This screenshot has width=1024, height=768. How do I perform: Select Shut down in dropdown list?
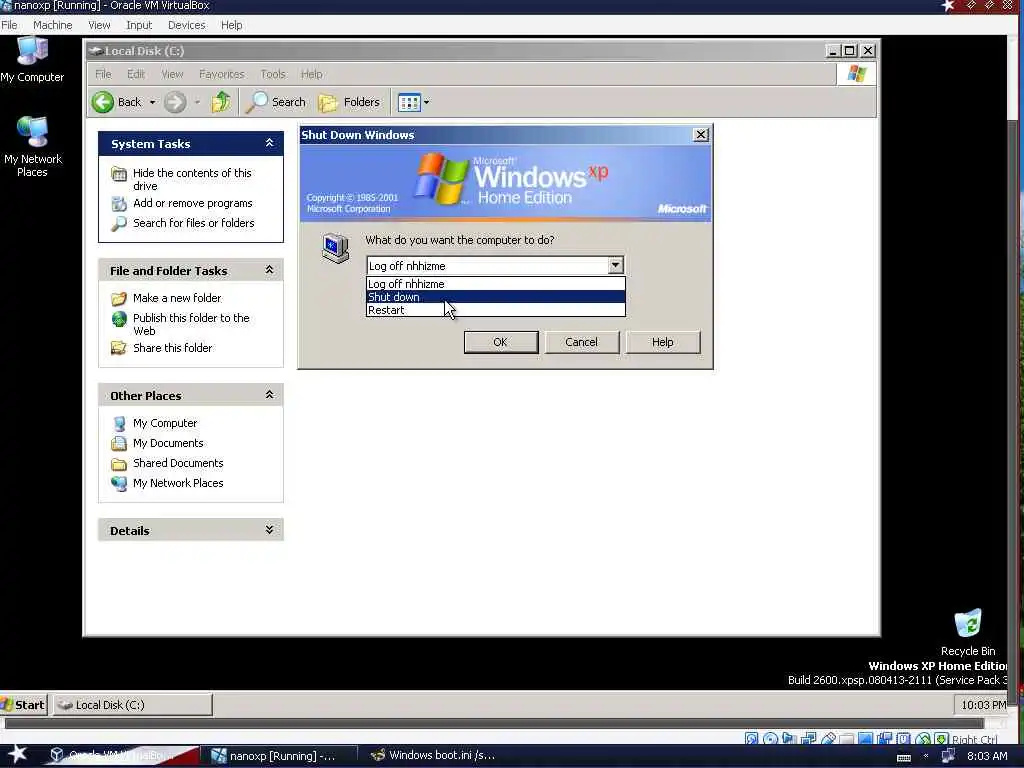click(496, 297)
